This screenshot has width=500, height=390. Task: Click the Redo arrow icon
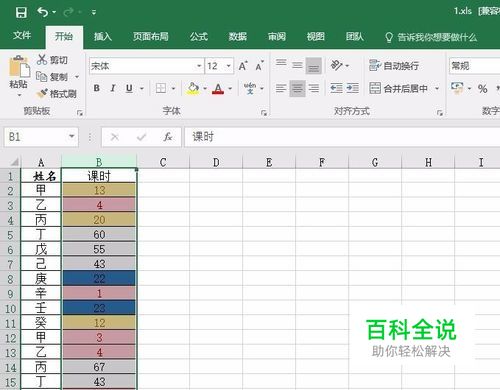[68, 12]
